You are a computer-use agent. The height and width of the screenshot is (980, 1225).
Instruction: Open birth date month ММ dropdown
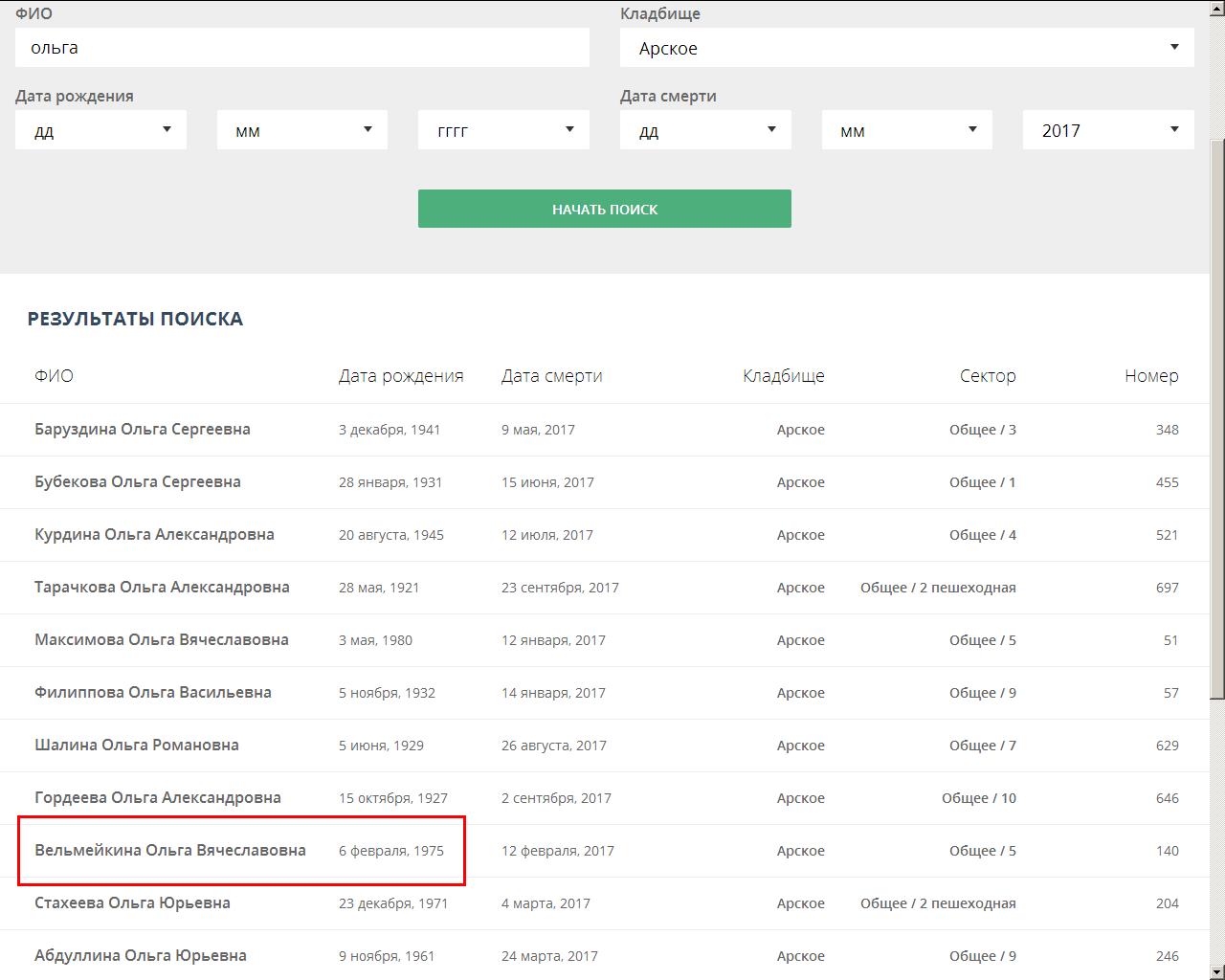[302, 130]
